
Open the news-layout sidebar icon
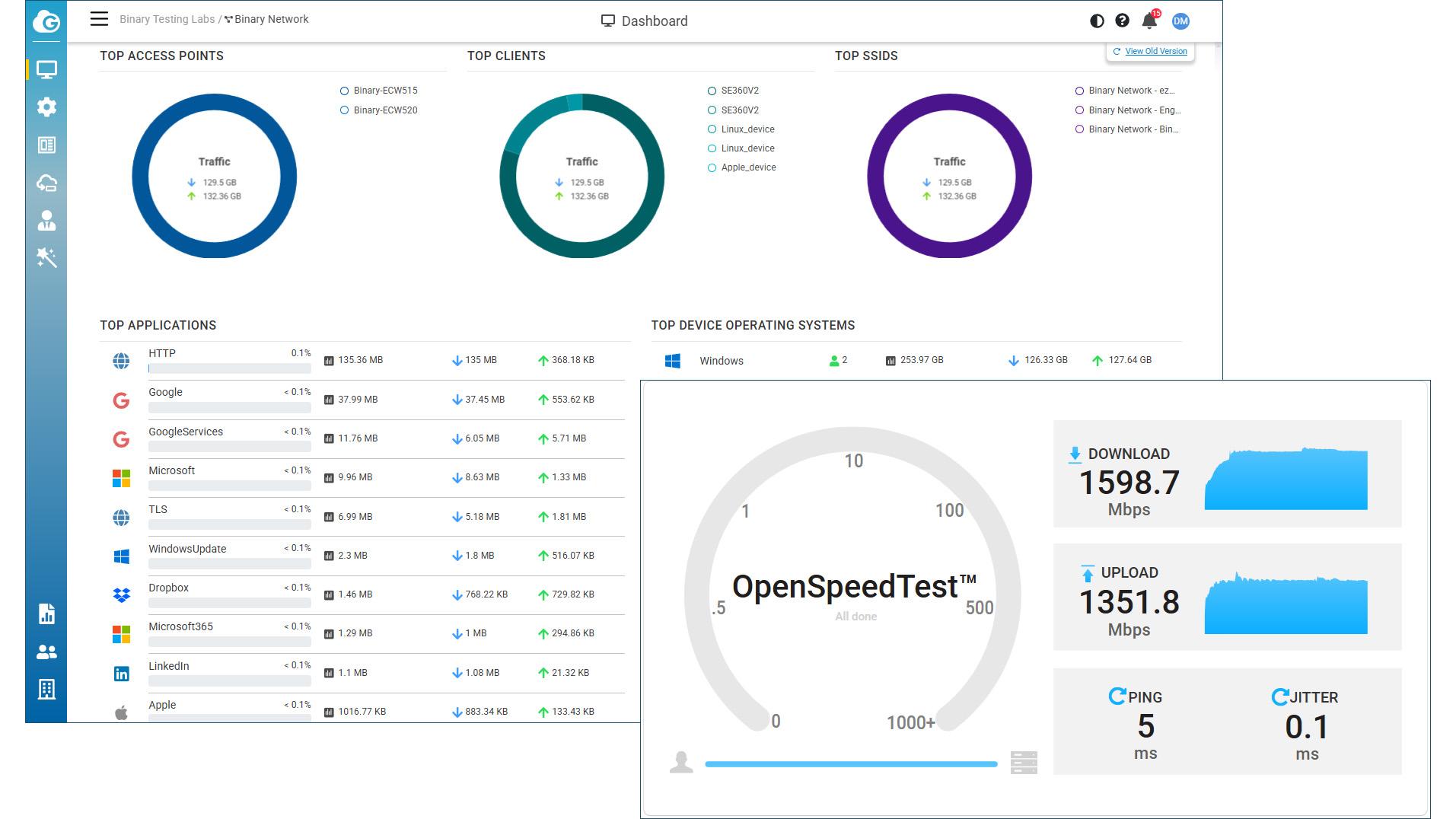(46, 145)
